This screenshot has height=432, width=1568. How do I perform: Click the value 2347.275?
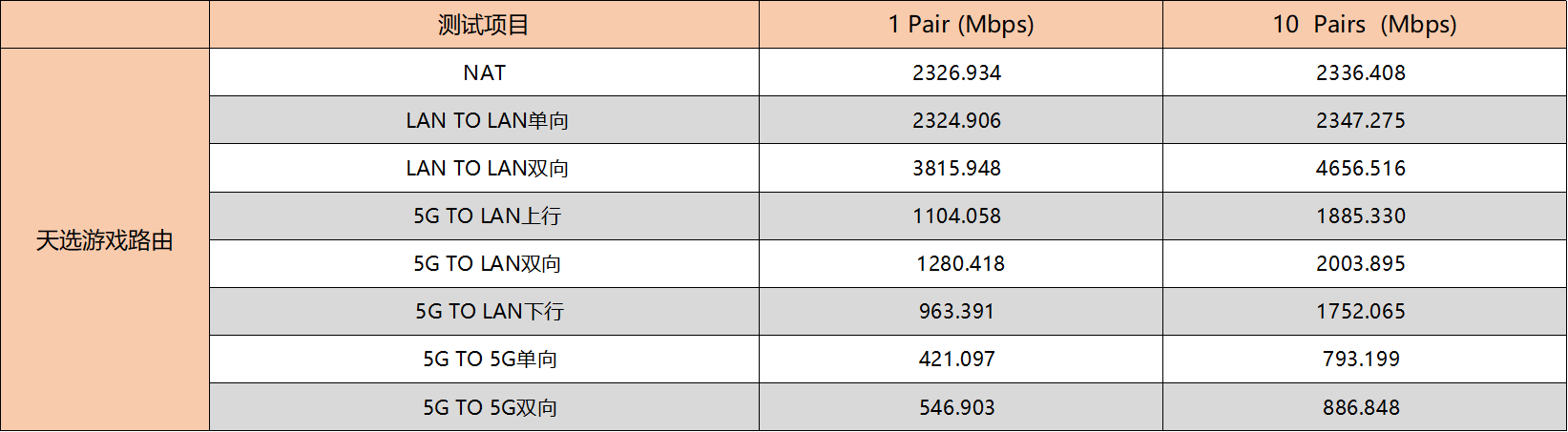click(x=1361, y=120)
